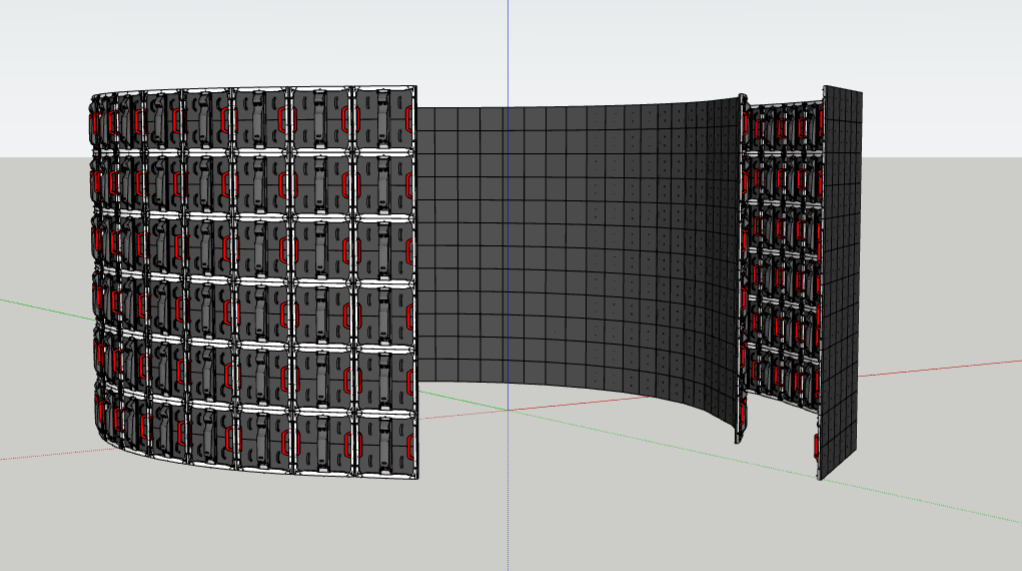Pick top-right cabinet of the left wall
Image resolution: width=1022 pixels, height=571 pixels.
[385, 120]
